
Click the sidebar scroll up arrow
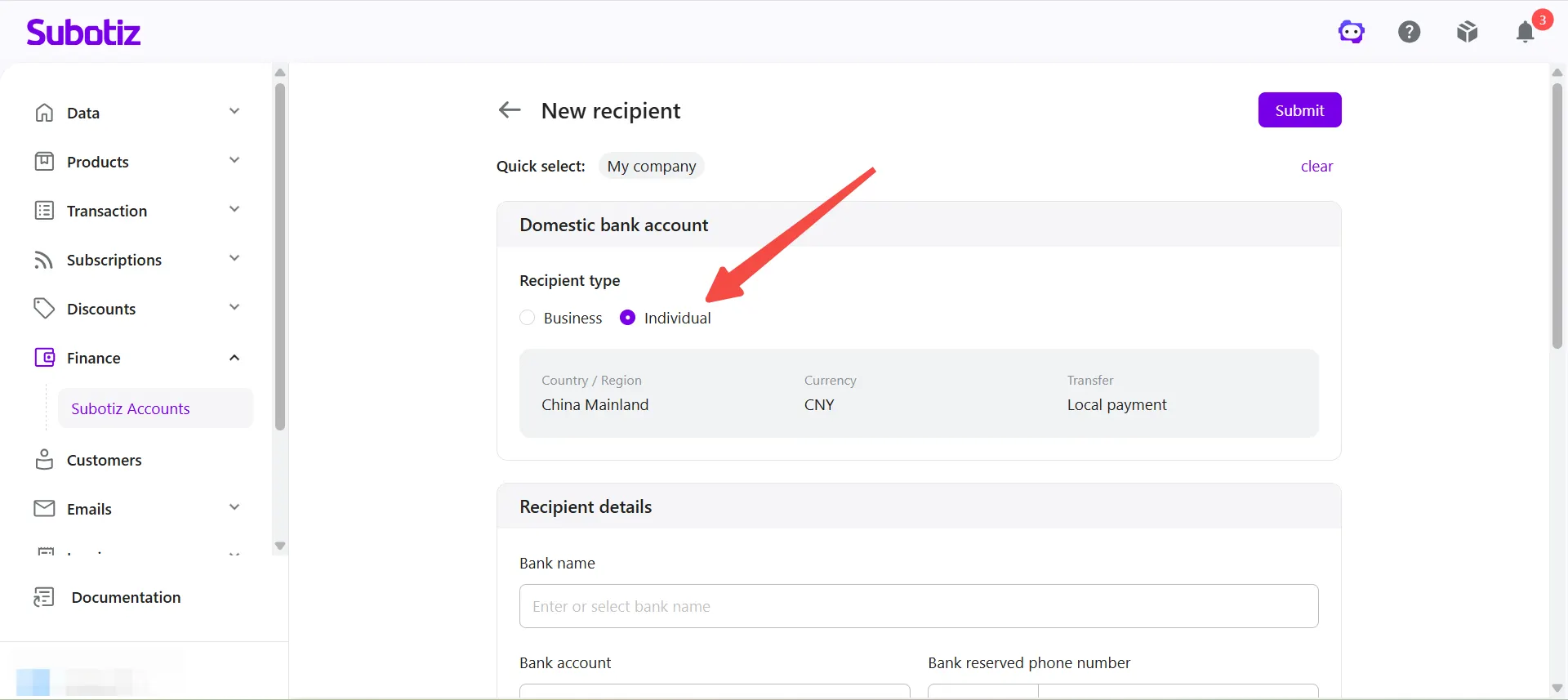click(x=280, y=73)
